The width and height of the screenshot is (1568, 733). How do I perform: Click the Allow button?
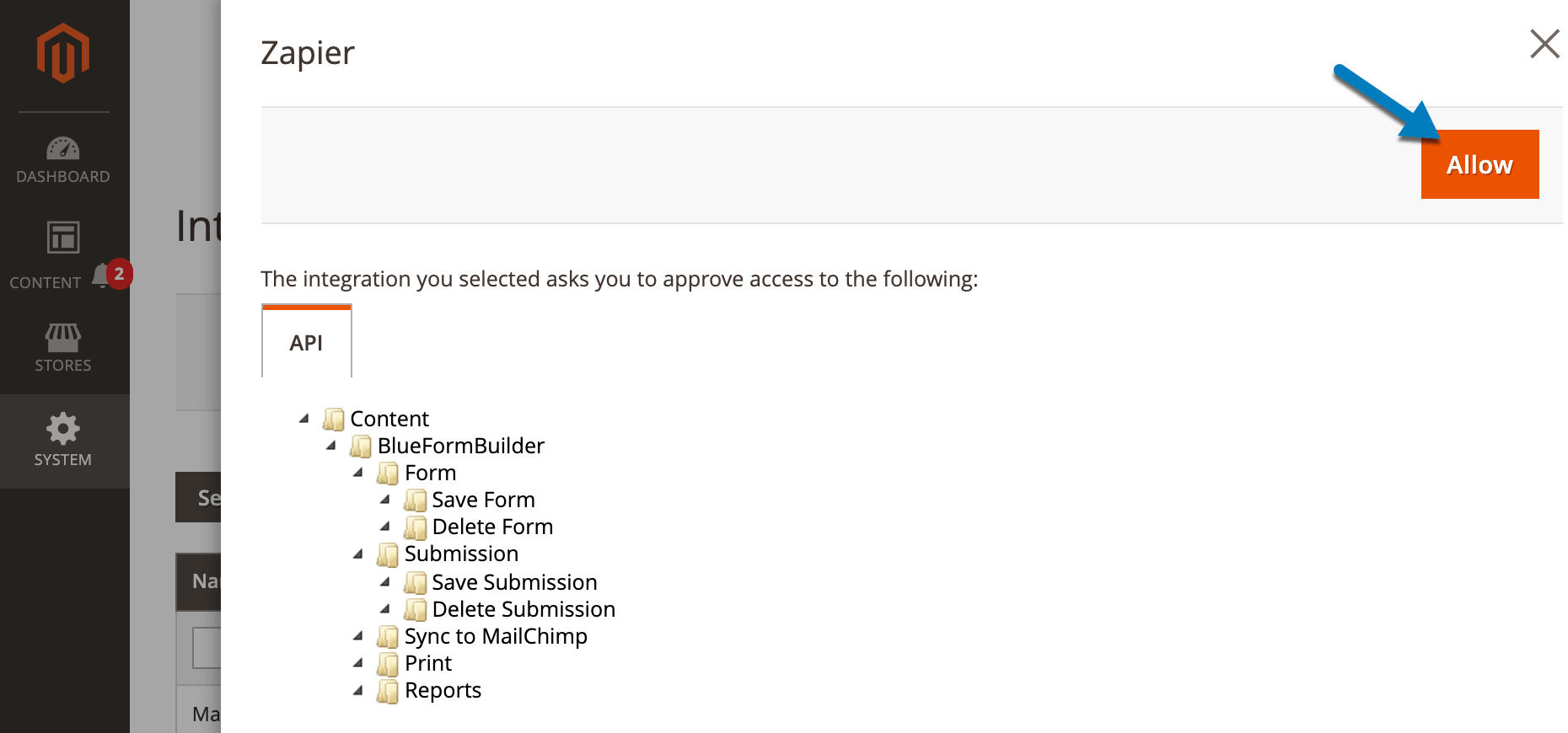[1479, 164]
